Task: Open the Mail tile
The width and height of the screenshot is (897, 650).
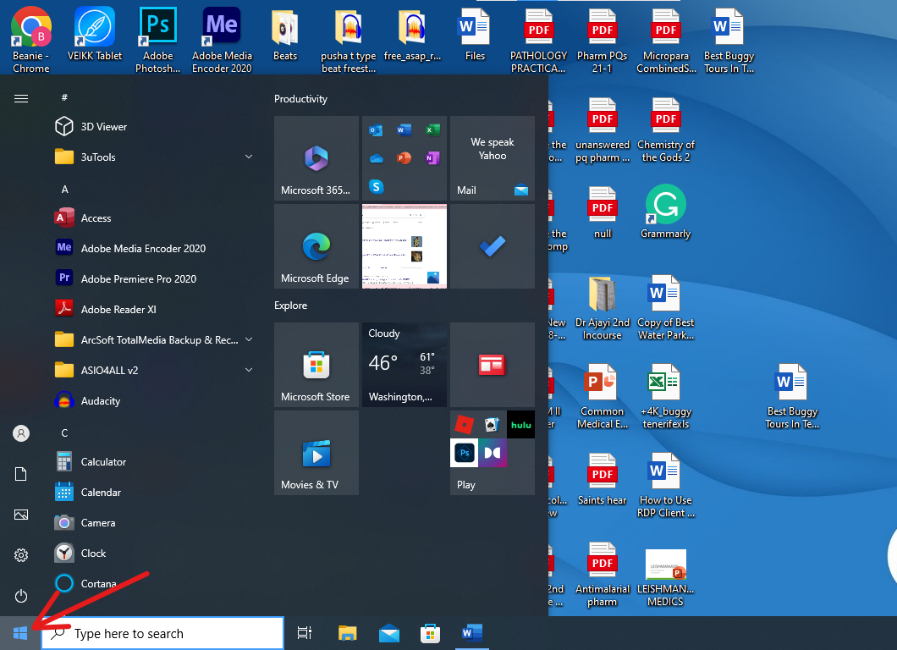Action: (x=493, y=158)
